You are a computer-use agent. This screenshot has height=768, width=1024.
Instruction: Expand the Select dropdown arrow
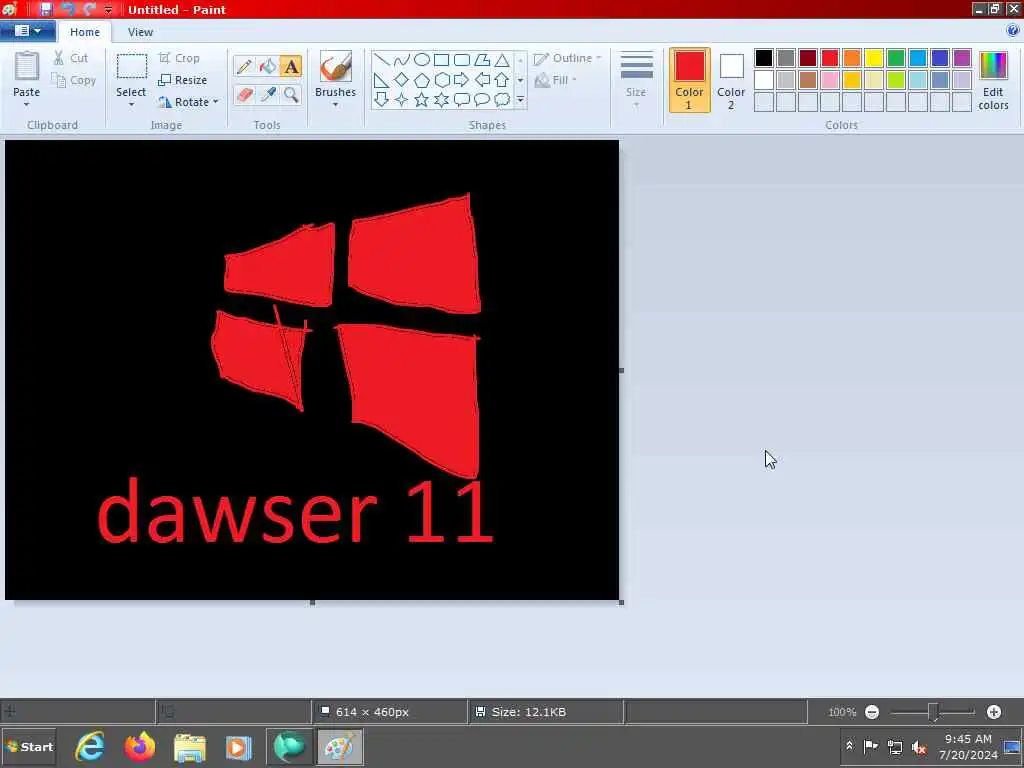pyautogui.click(x=131, y=104)
